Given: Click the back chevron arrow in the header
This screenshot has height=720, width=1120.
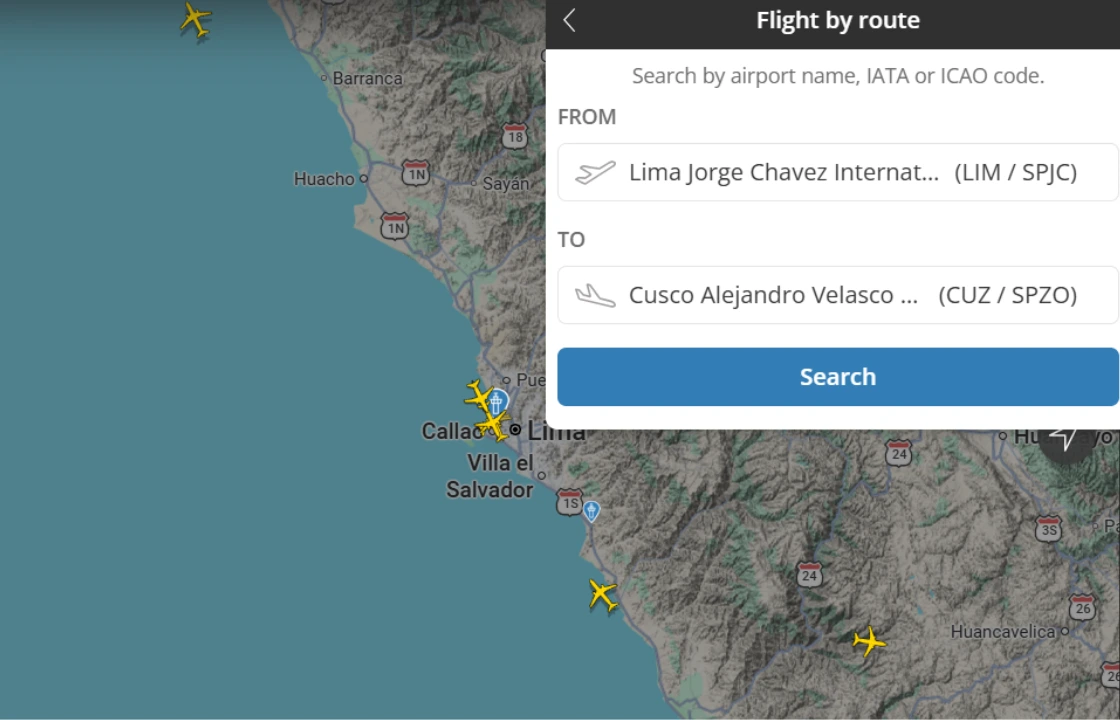Looking at the screenshot, I should (568, 20).
